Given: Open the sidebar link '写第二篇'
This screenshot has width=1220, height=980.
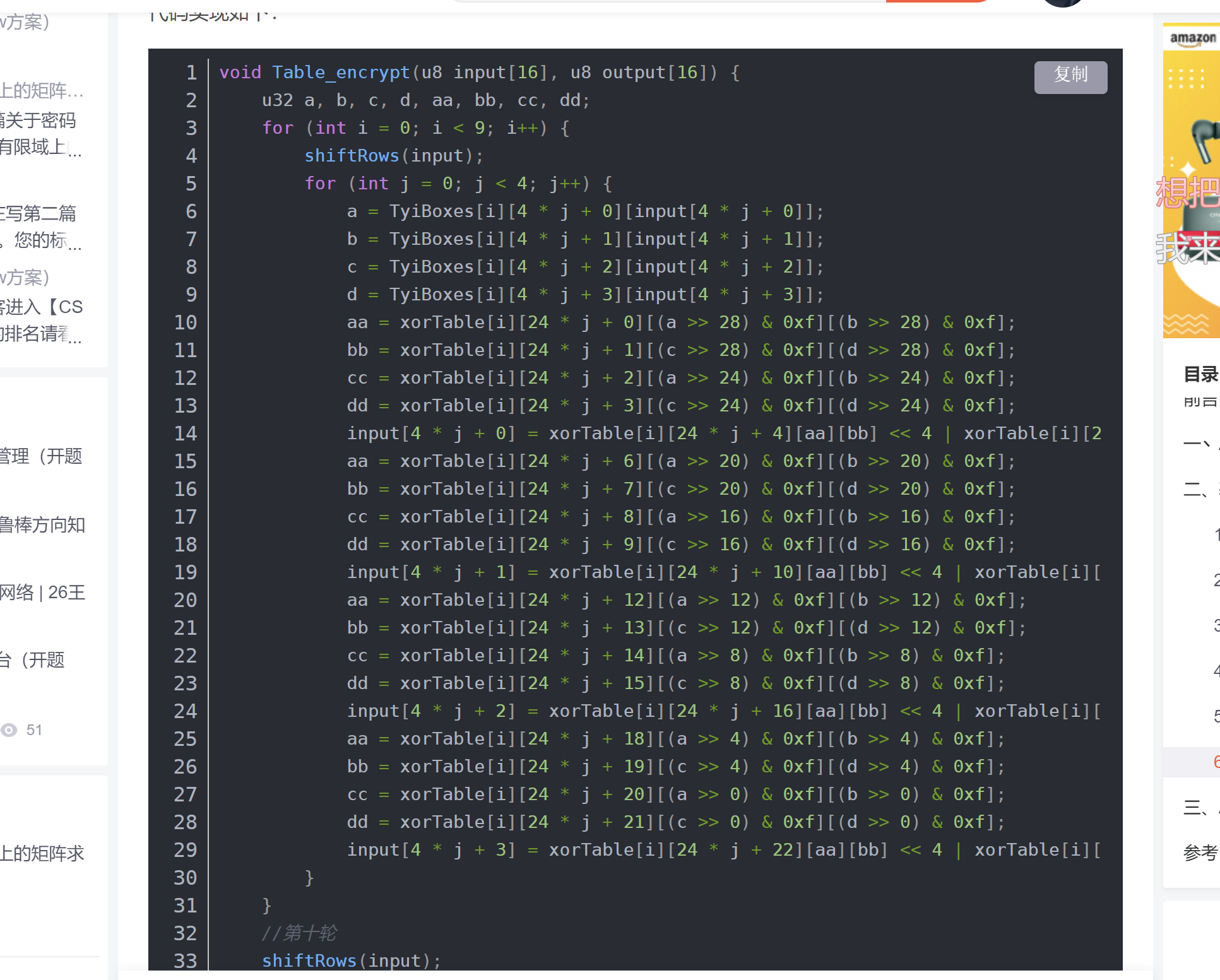Looking at the screenshot, I should click(x=38, y=213).
